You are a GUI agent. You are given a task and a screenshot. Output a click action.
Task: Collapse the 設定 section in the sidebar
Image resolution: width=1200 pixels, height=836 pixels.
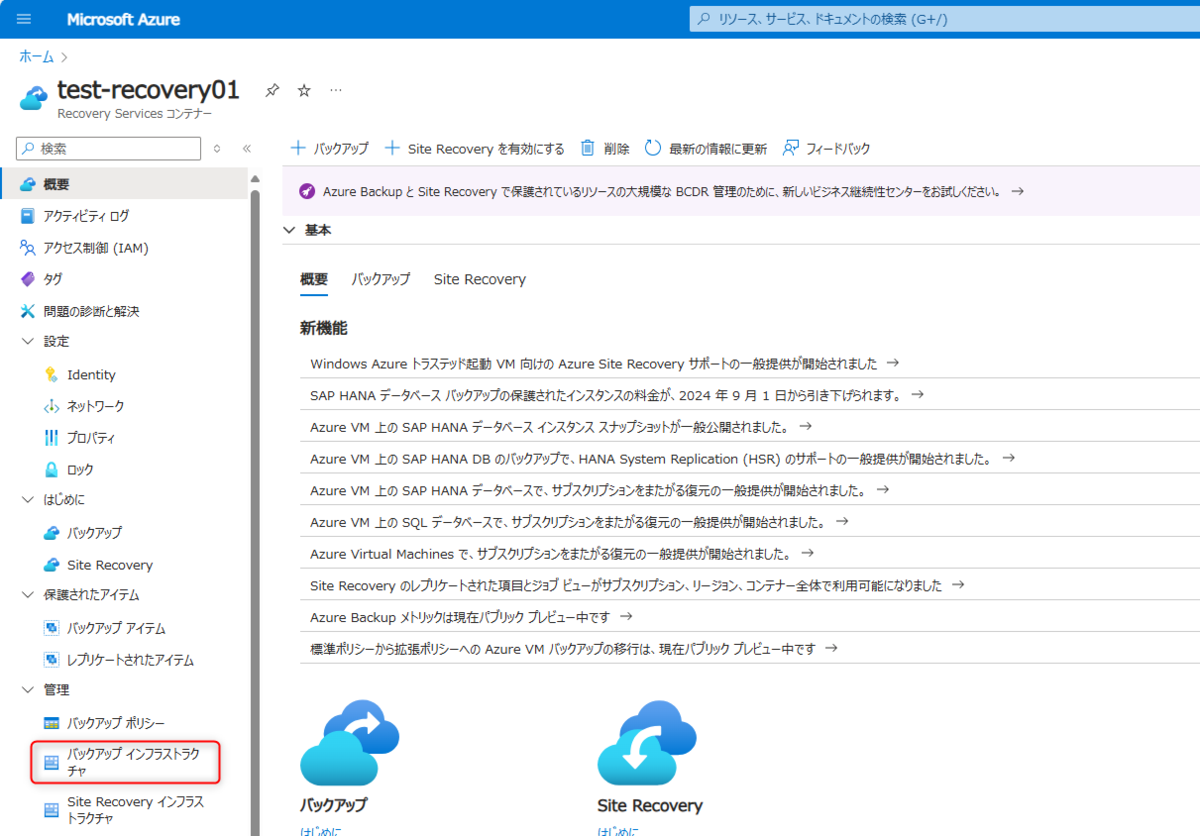click(x=28, y=342)
